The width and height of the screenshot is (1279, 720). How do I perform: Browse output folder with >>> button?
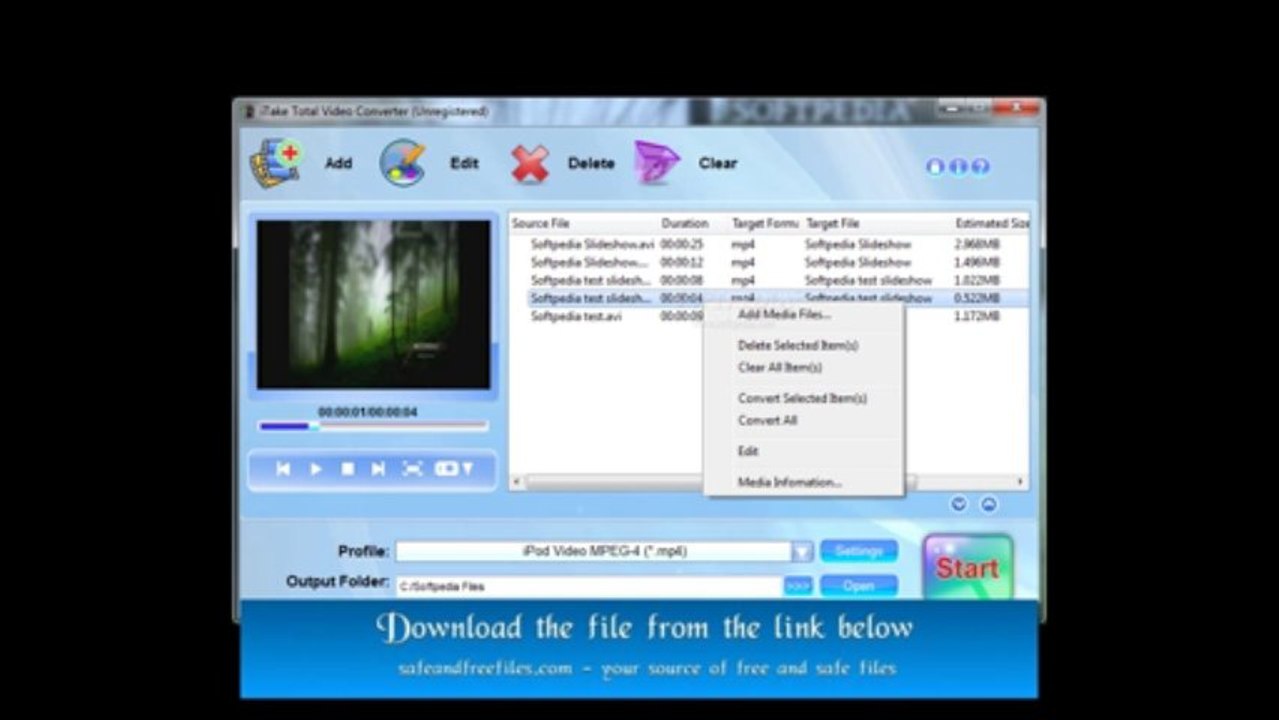coord(798,586)
